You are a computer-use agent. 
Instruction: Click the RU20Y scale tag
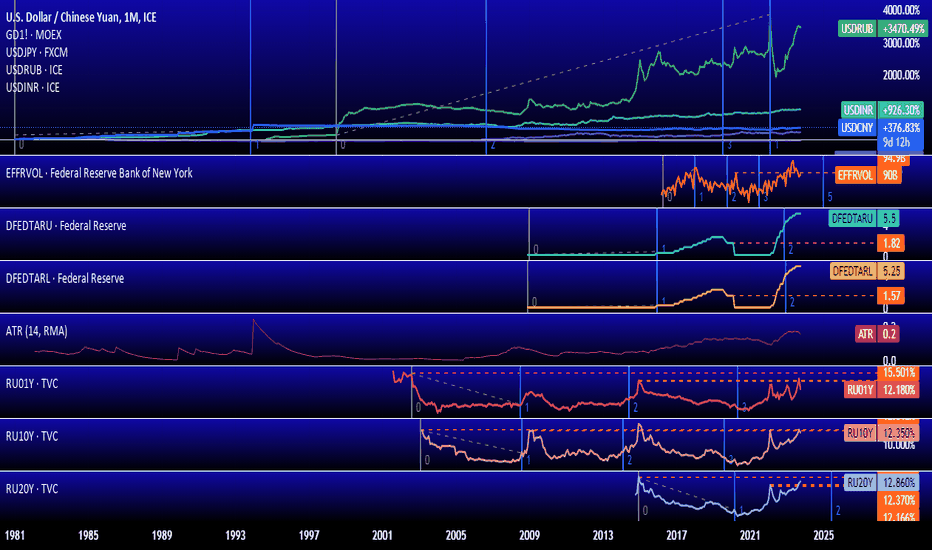pyautogui.click(x=859, y=483)
